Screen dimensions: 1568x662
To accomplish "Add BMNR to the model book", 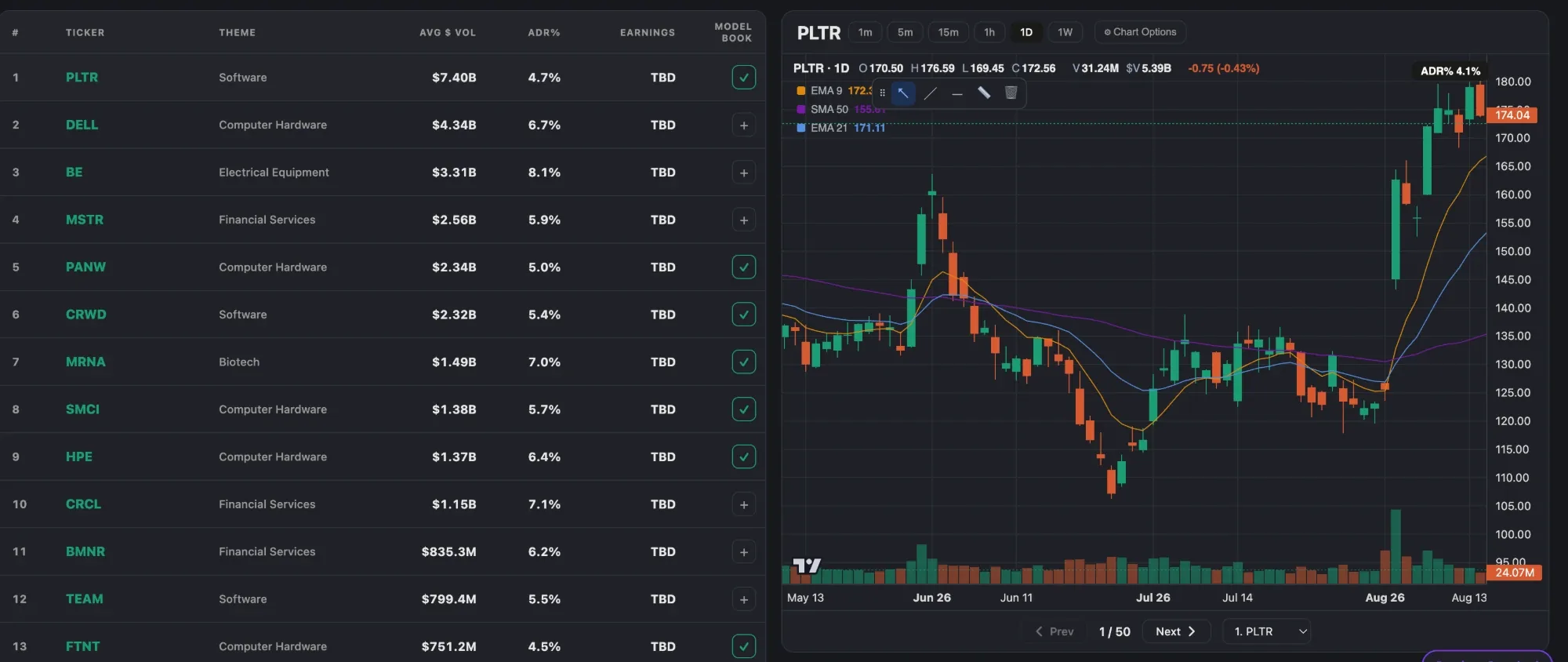I will click(744, 552).
